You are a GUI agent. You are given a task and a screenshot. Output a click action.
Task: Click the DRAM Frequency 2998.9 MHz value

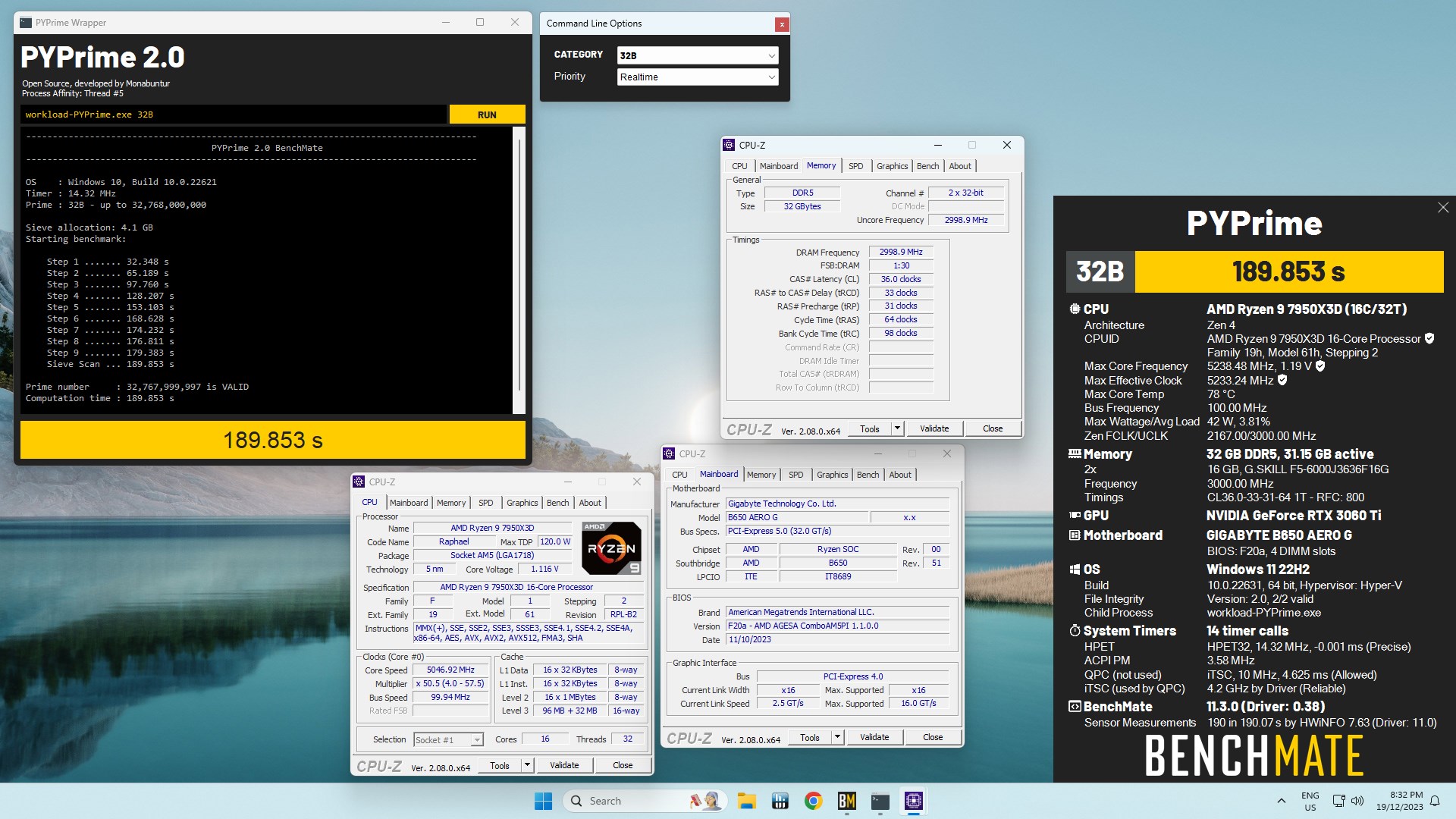tap(901, 252)
